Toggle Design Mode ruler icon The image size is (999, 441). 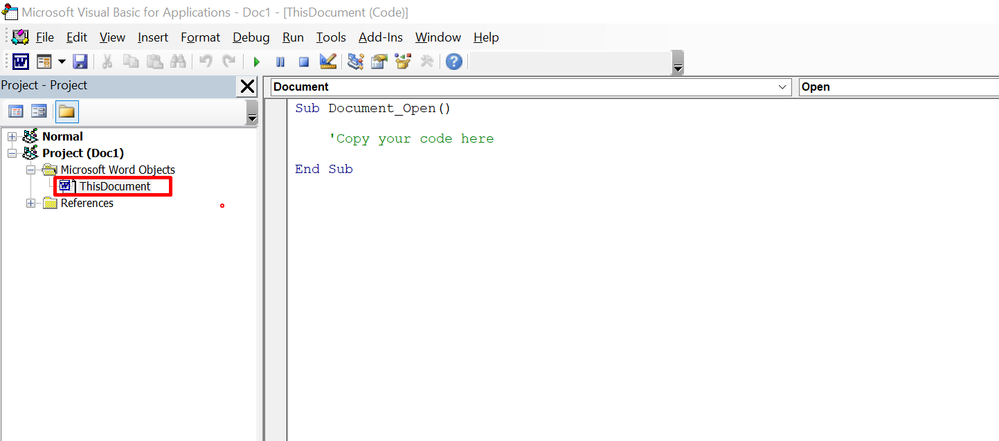(x=327, y=62)
